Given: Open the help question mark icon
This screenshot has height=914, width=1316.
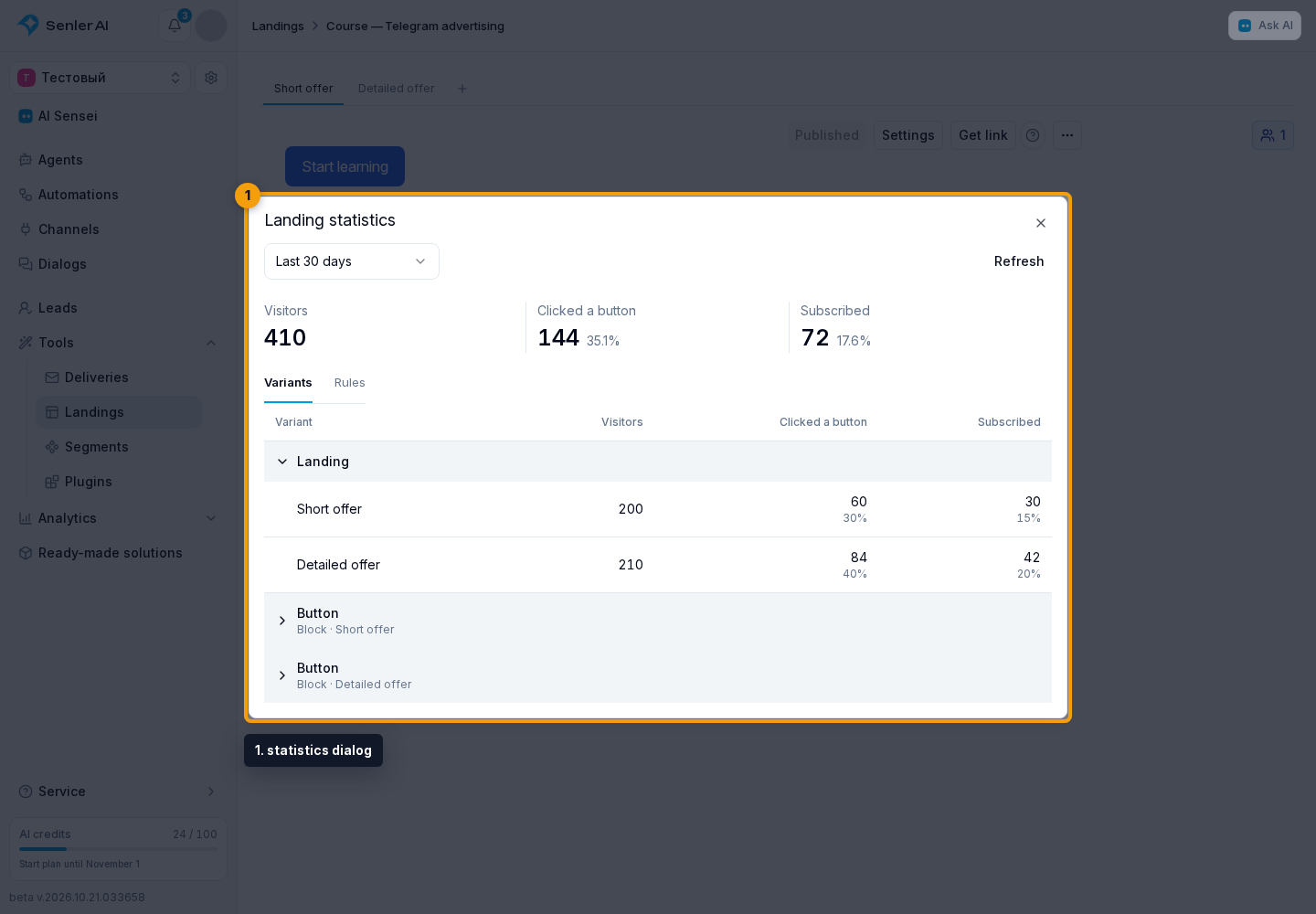Looking at the screenshot, I should click(x=1033, y=135).
